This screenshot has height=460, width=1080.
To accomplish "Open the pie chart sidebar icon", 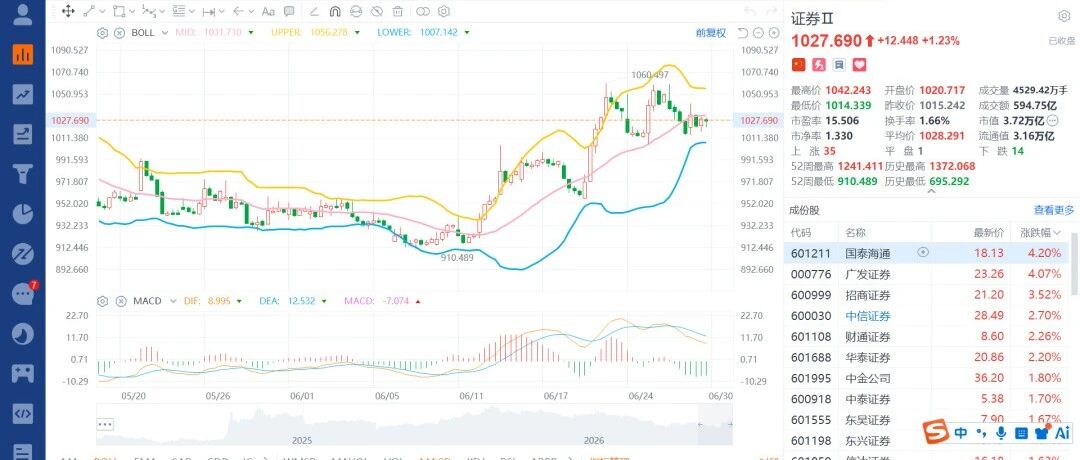I will (23, 213).
